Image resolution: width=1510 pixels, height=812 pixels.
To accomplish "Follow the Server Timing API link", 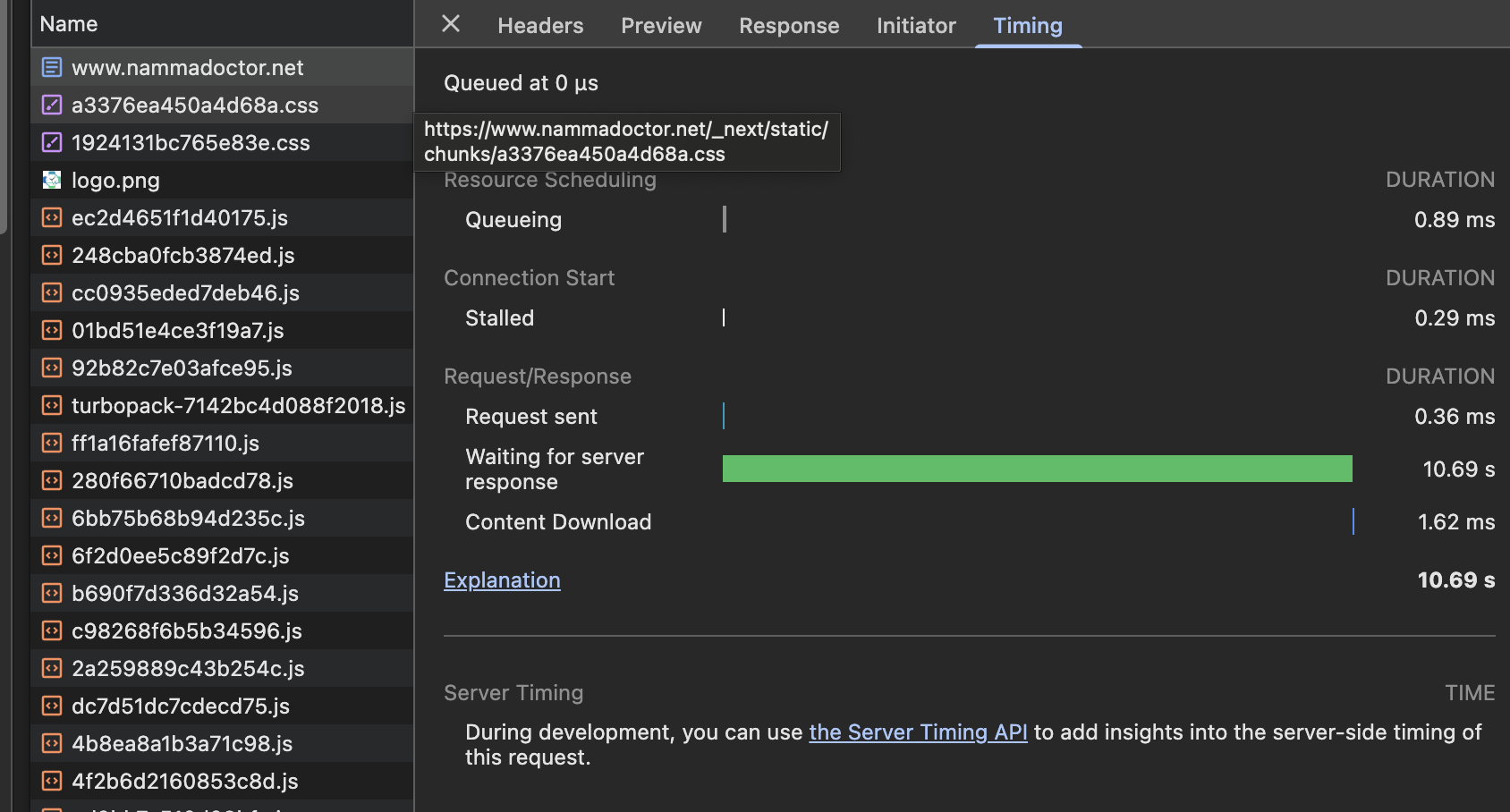I will tap(918, 732).
